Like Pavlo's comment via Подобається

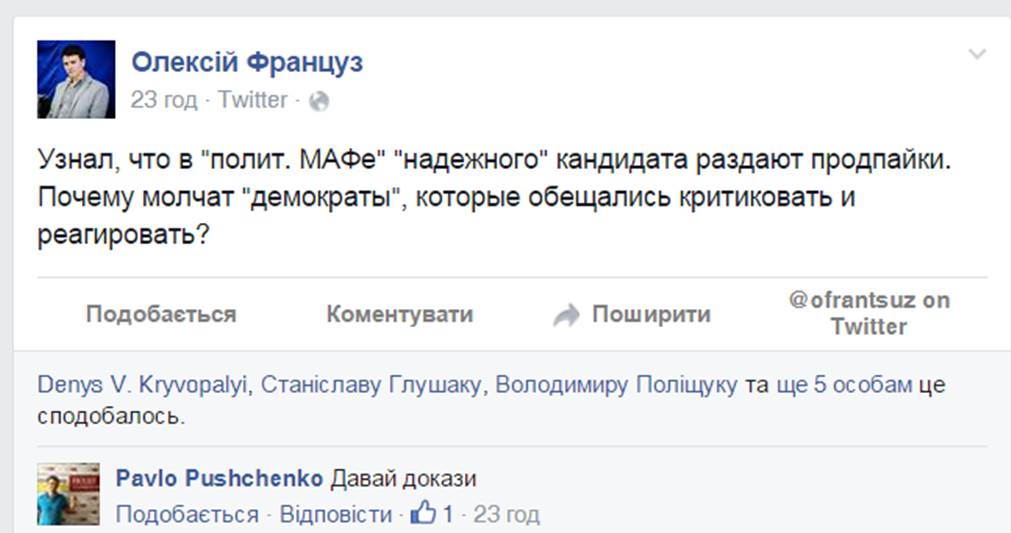coord(187,514)
